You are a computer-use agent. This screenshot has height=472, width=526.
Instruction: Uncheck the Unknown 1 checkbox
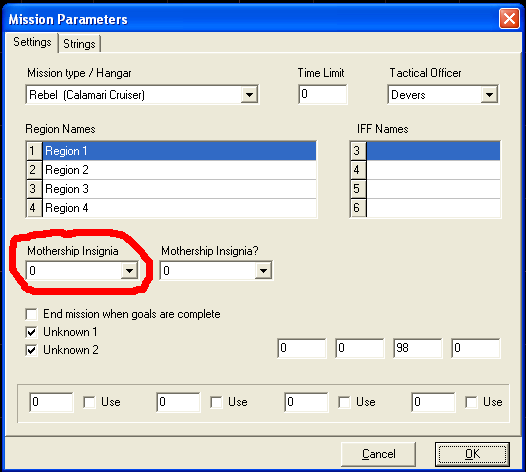click(x=32, y=332)
